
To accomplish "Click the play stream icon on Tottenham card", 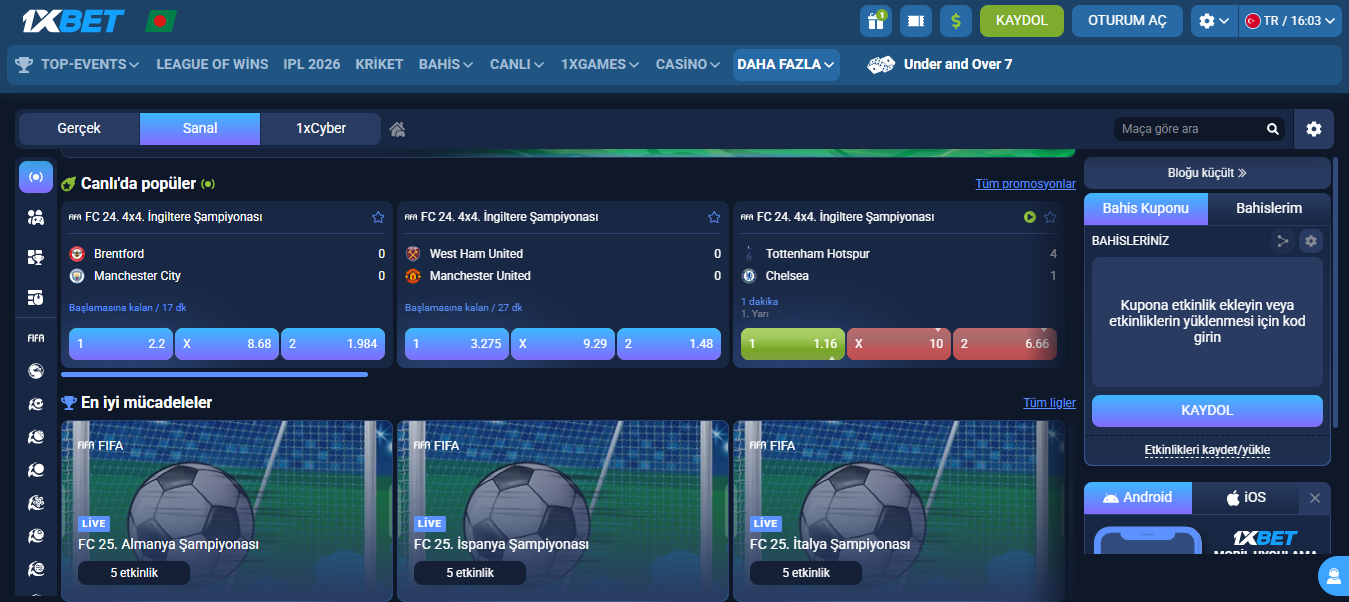I will [1030, 217].
